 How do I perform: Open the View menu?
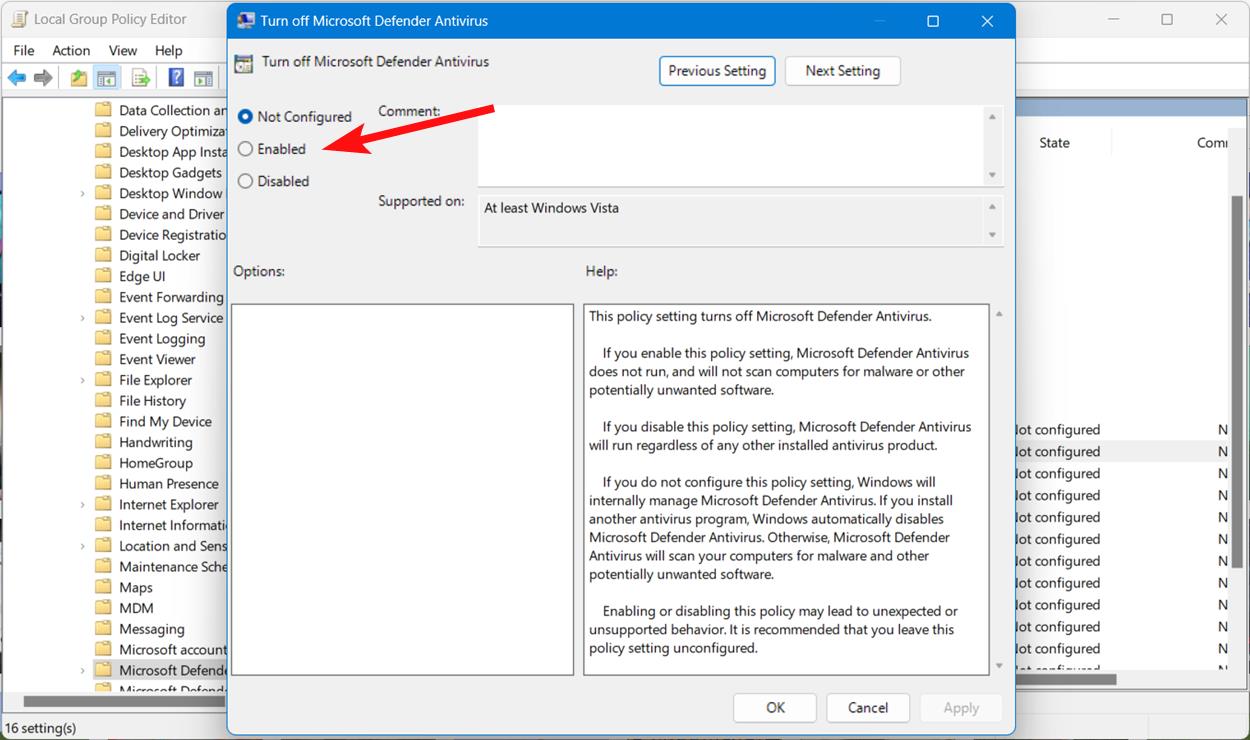[122, 50]
